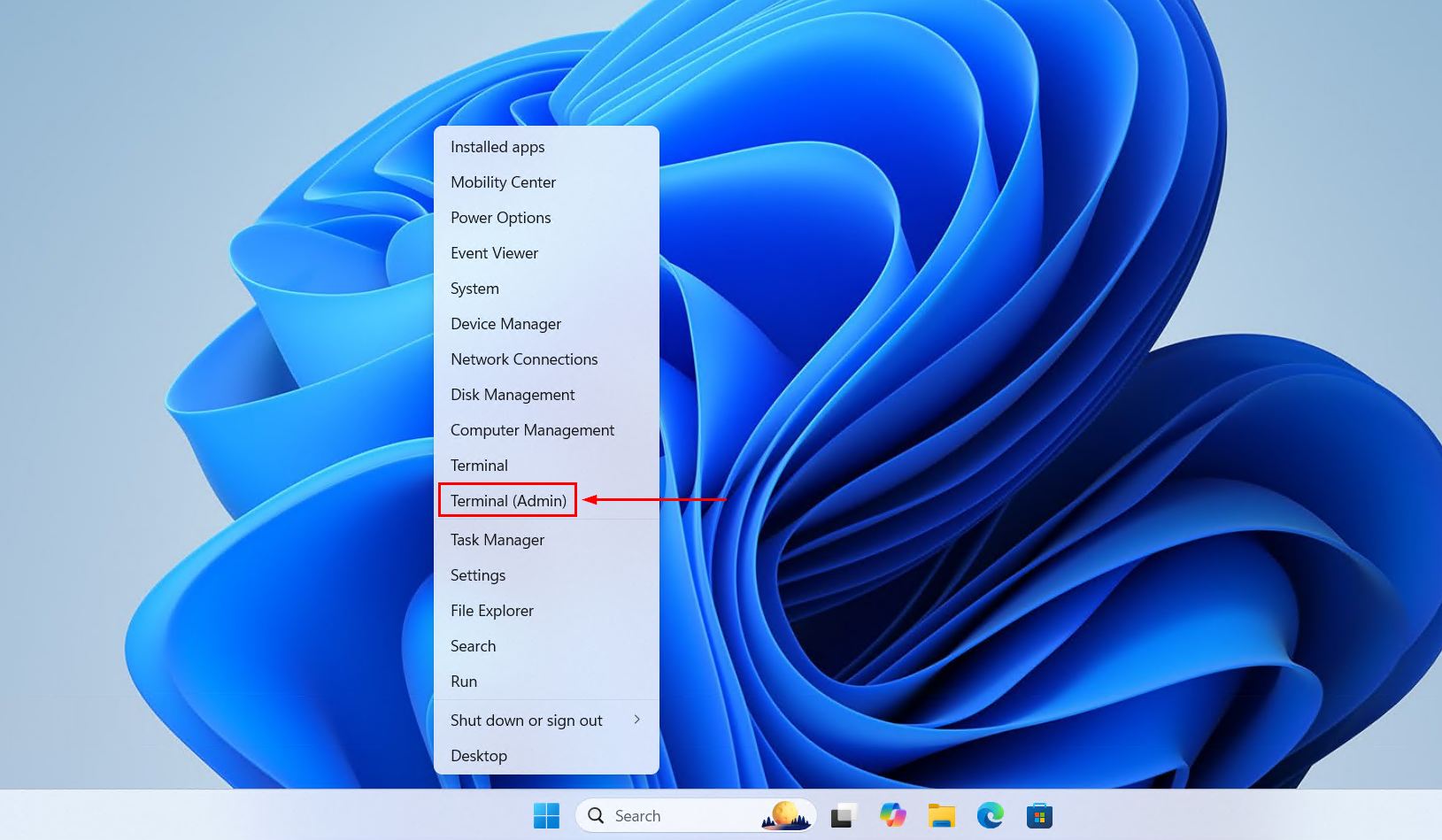
Task: Choose System from the menu
Action: 546,289
